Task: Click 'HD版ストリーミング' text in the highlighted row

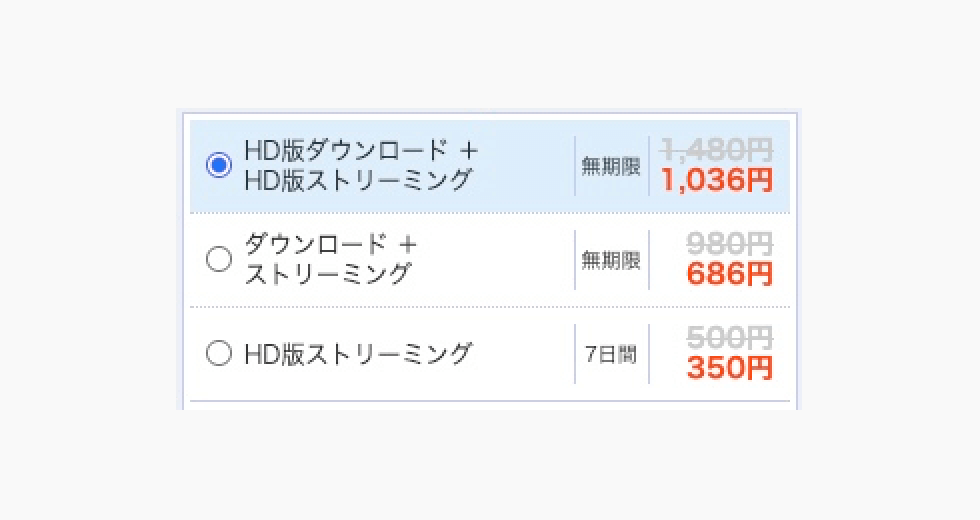Action: pyautogui.click(x=358, y=180)
